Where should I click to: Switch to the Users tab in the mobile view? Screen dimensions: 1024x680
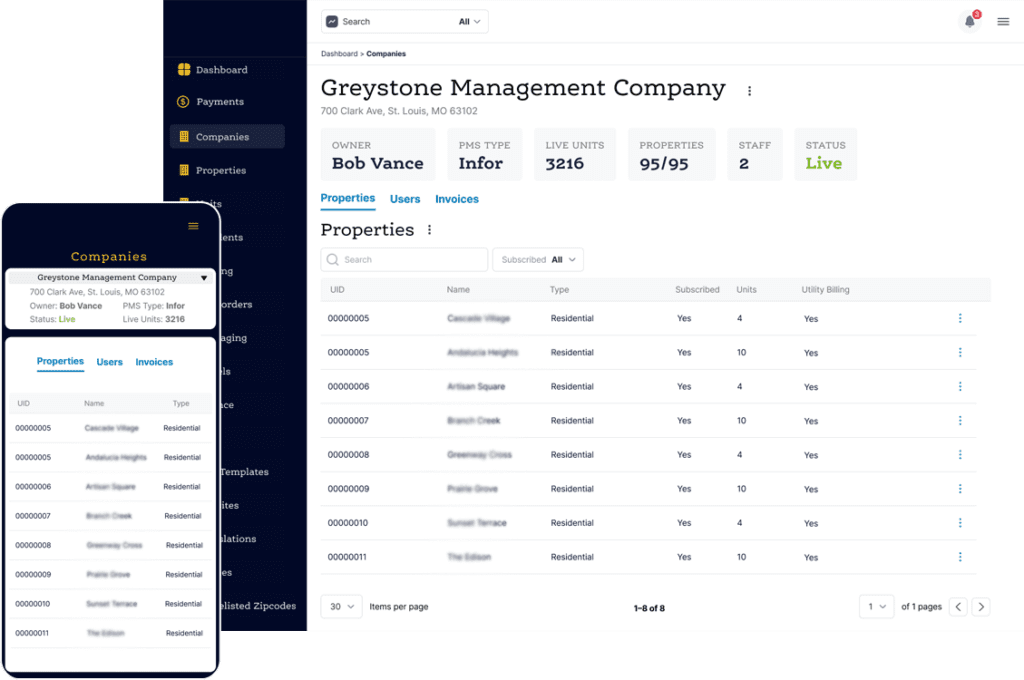[110, 362]
